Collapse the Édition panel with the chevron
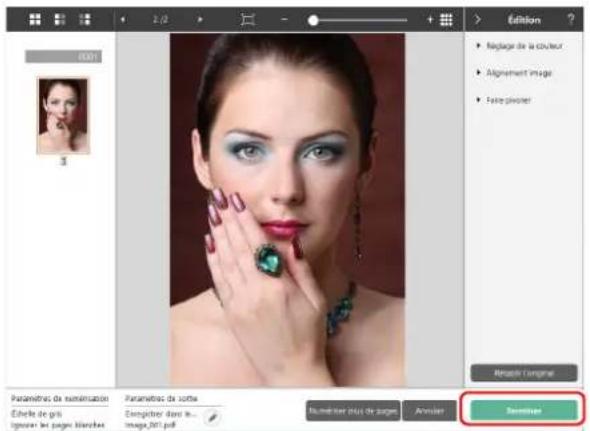Viewport: 590px width, 431px height. [477, 20]
